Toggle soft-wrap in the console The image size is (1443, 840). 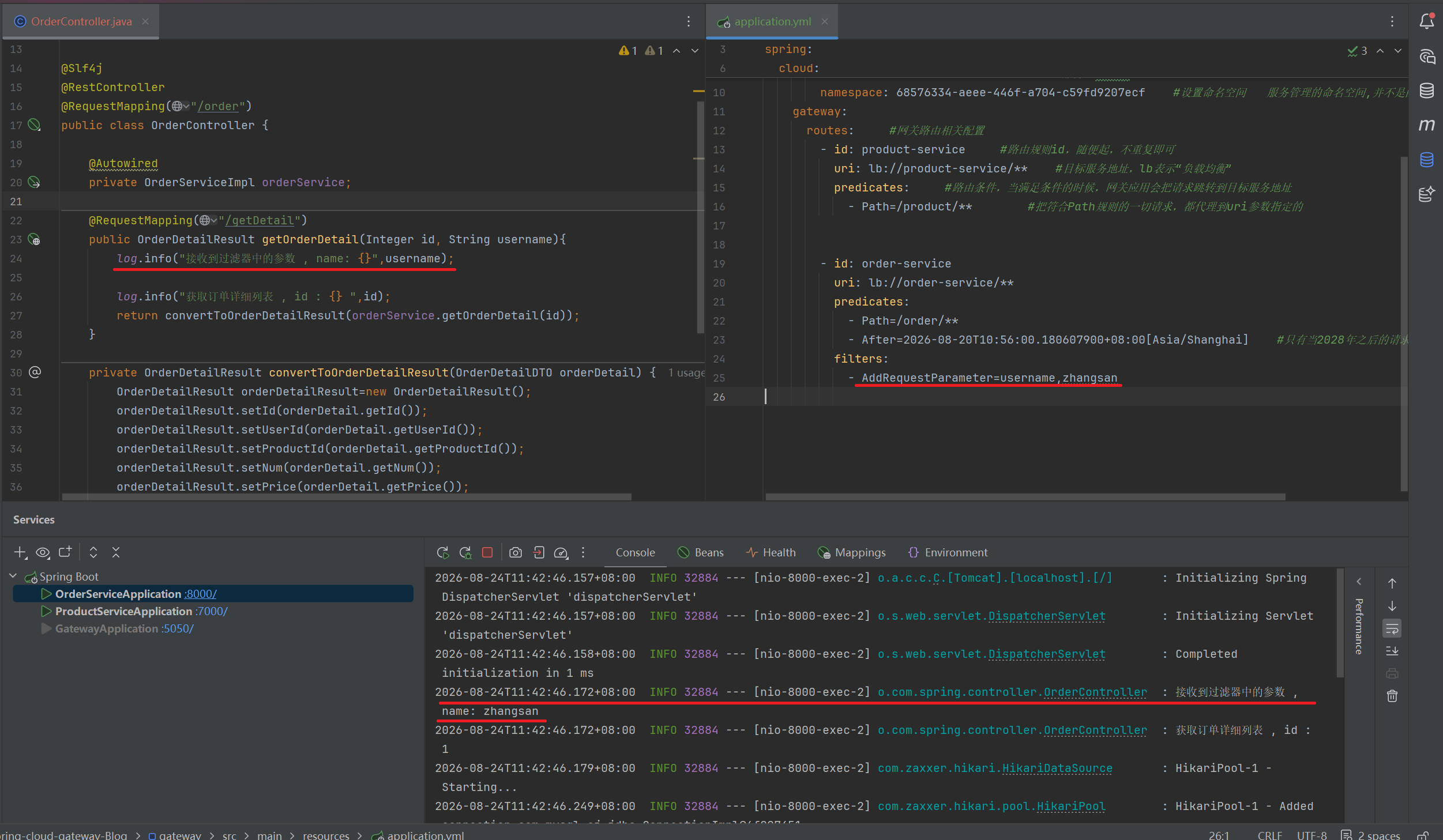1392,628
